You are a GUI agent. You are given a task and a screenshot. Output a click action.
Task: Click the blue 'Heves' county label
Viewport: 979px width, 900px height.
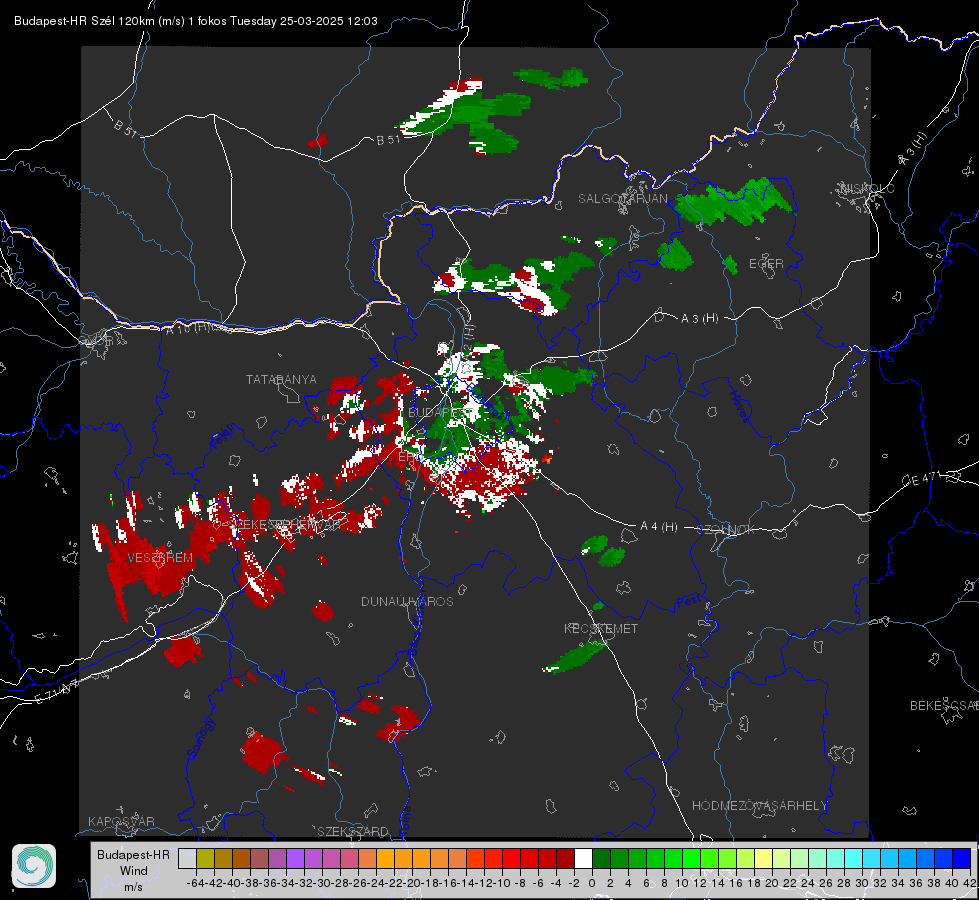(x=739, y=405)
